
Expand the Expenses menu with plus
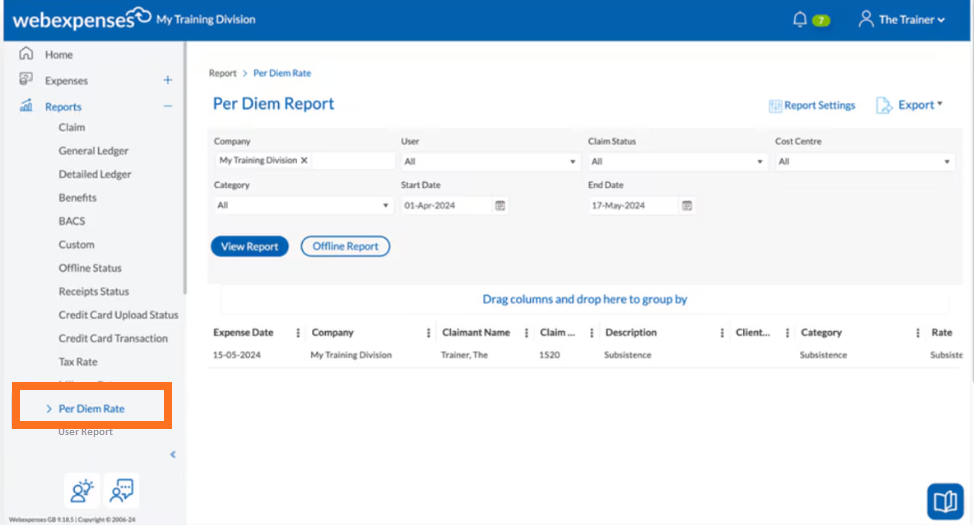click(x=168, y=80)
